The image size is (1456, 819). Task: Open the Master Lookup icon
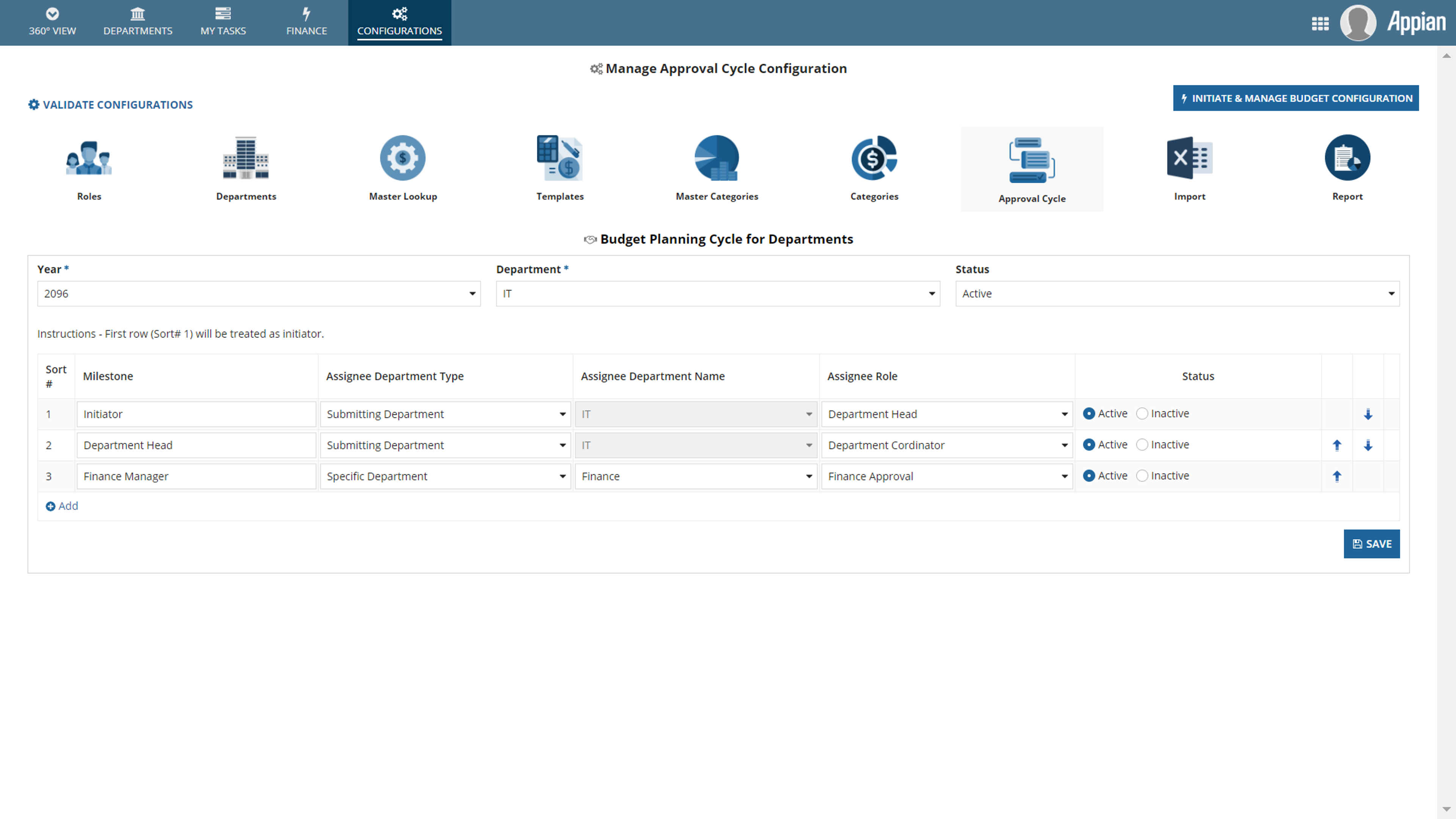pyautogui.click(x=402, y=158)
